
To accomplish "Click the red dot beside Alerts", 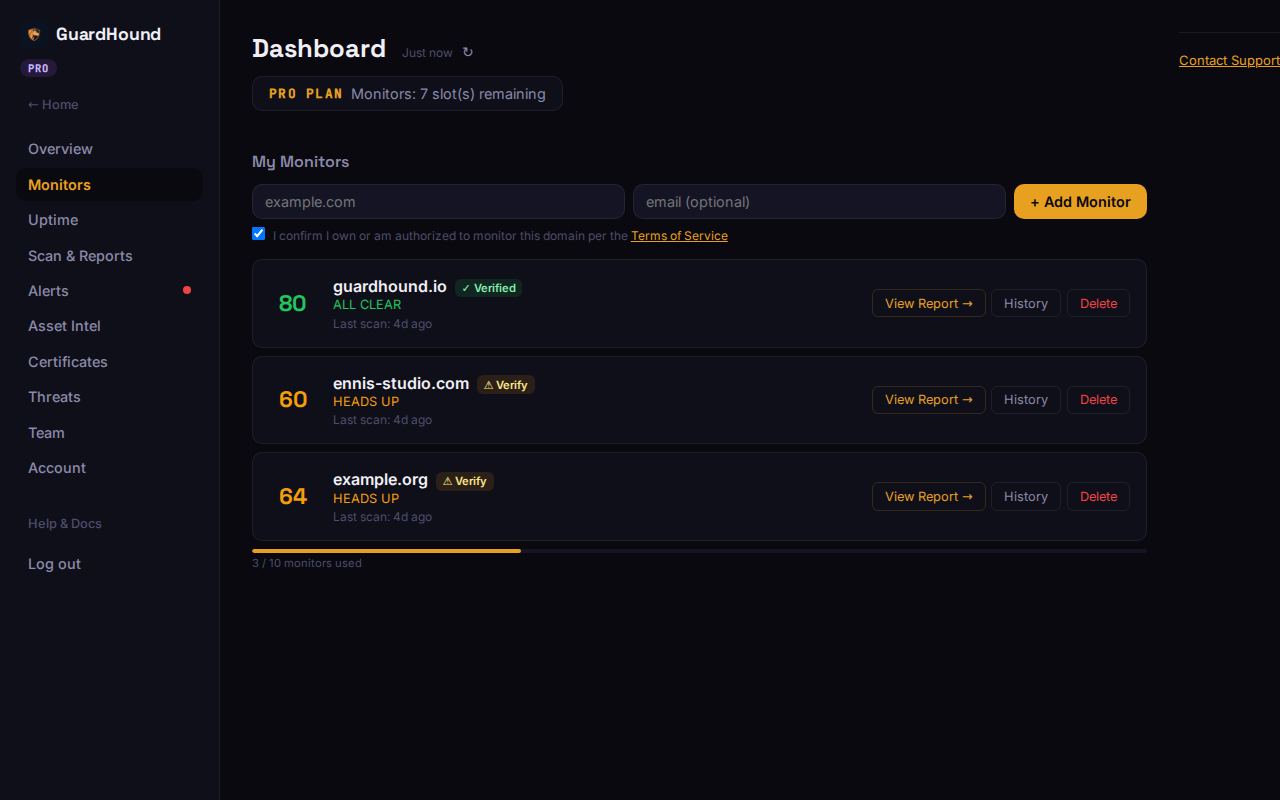I will (187, 290).
